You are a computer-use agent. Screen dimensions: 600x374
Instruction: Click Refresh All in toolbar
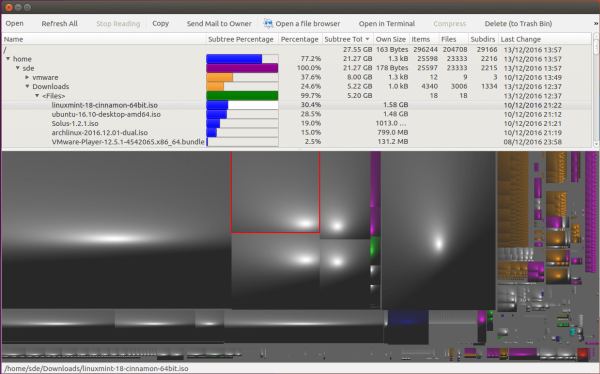point(60,23)
